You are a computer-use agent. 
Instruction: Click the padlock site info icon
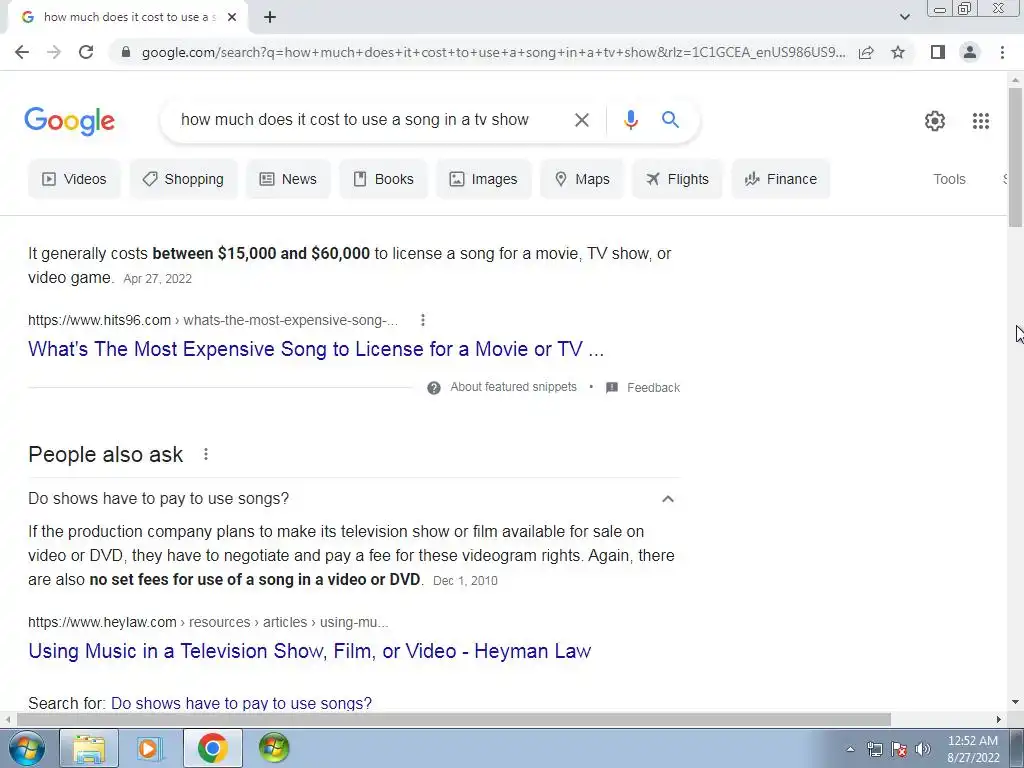126,52
